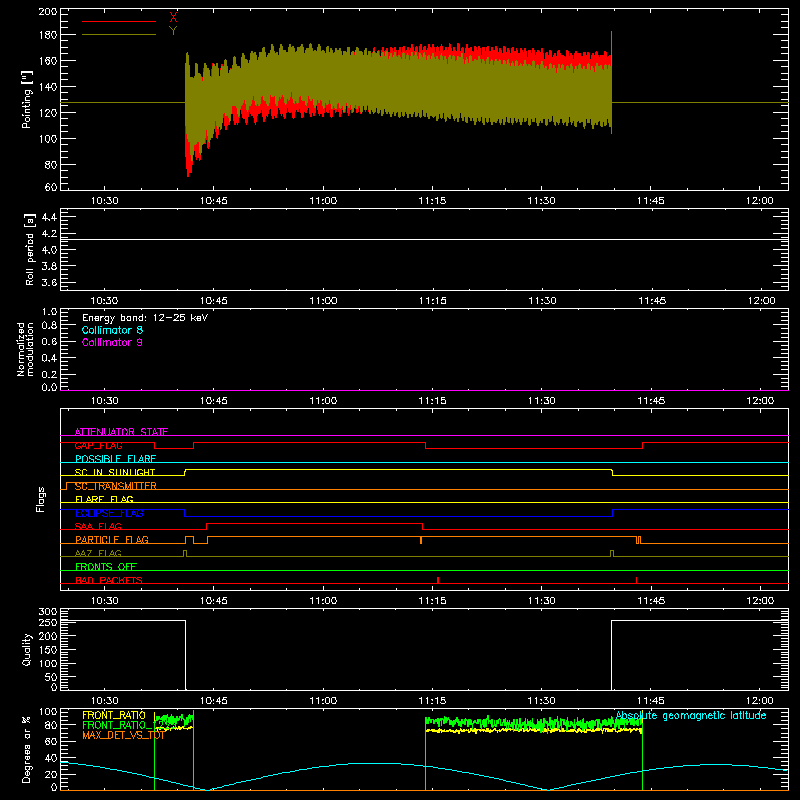Click the AAZ_FLAG label
The image size is (800, 800).
[98, 553]
